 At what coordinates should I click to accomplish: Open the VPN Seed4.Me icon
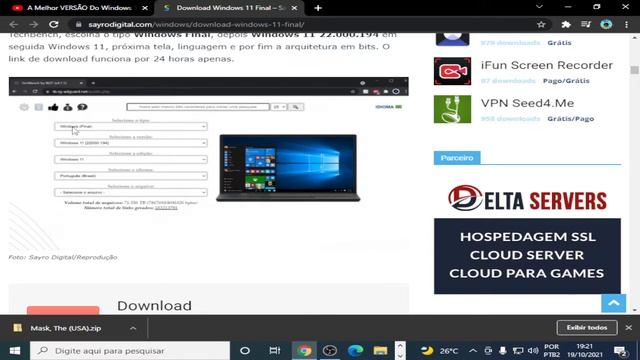click(452, 109)
